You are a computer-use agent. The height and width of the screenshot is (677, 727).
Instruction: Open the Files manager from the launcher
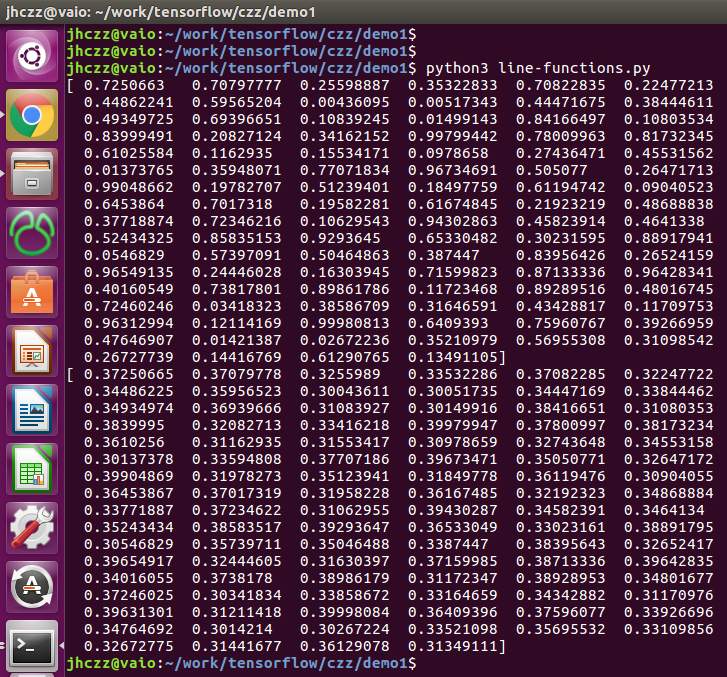point(32,174)
